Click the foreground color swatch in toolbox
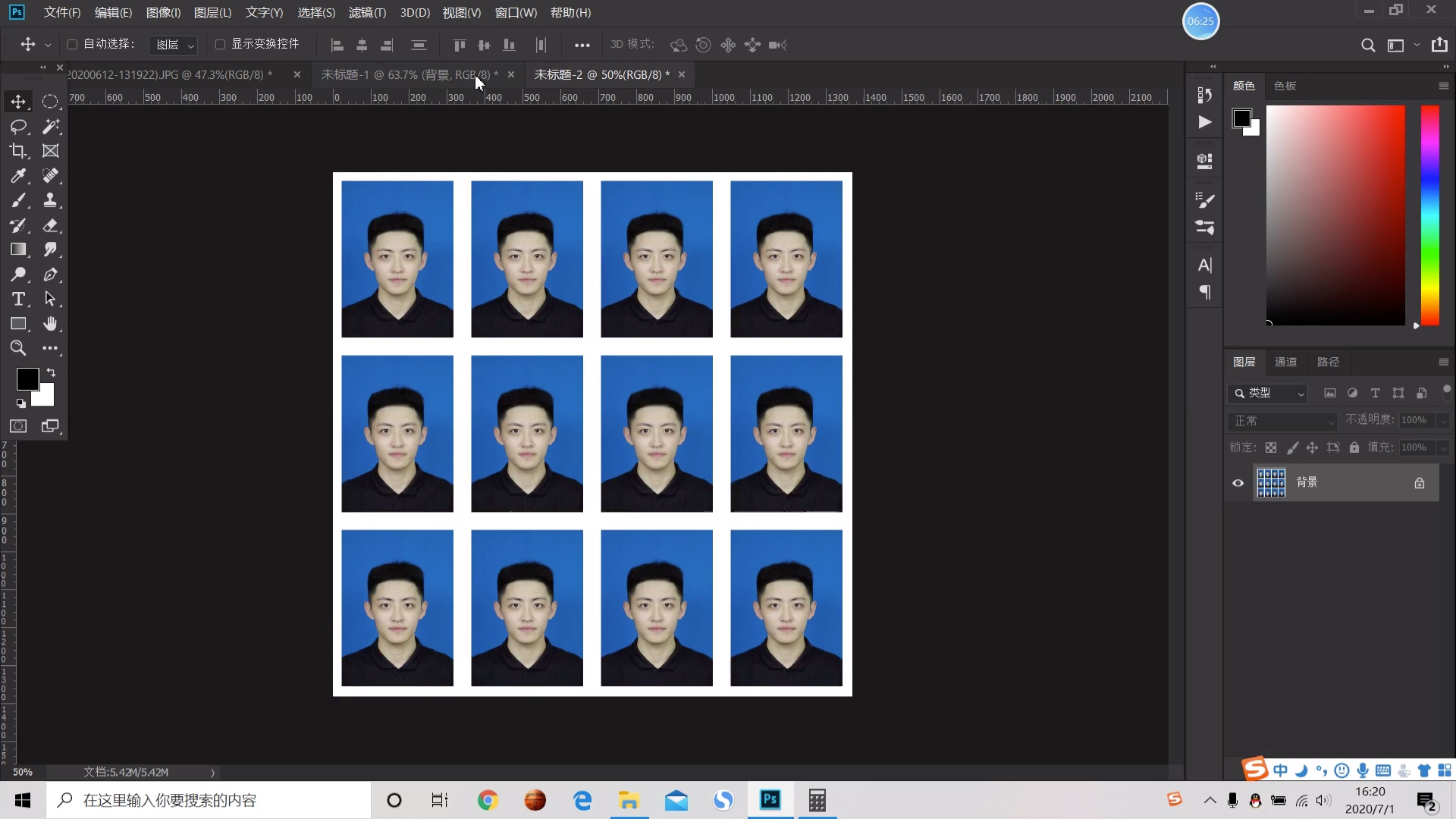Viewport: 1456px width, 819px height. [27, 378]
